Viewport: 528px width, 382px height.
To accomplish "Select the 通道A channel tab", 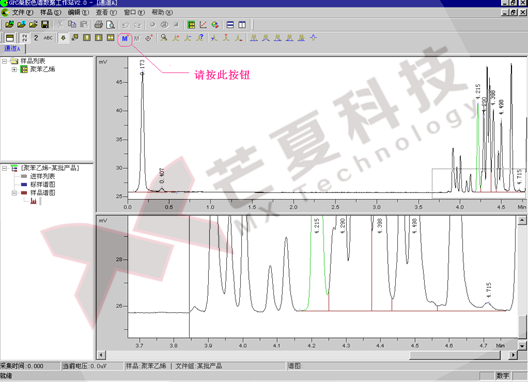I will tap(12, 49).
